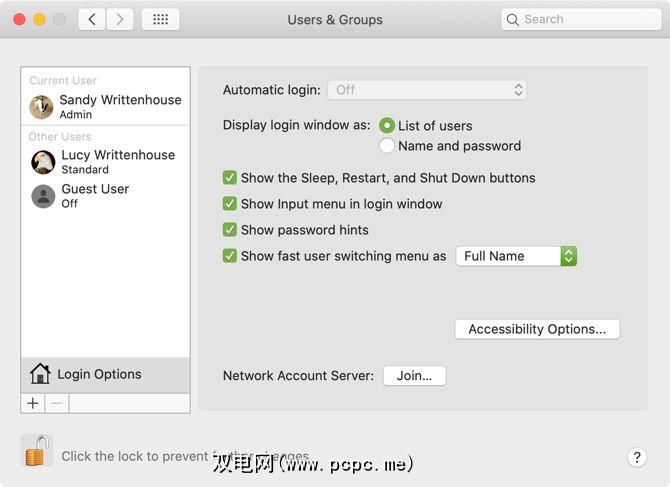Viewport: 670px width, 487px height.
Task: Select Guest User avatar icon
Action: coord(43,196)
